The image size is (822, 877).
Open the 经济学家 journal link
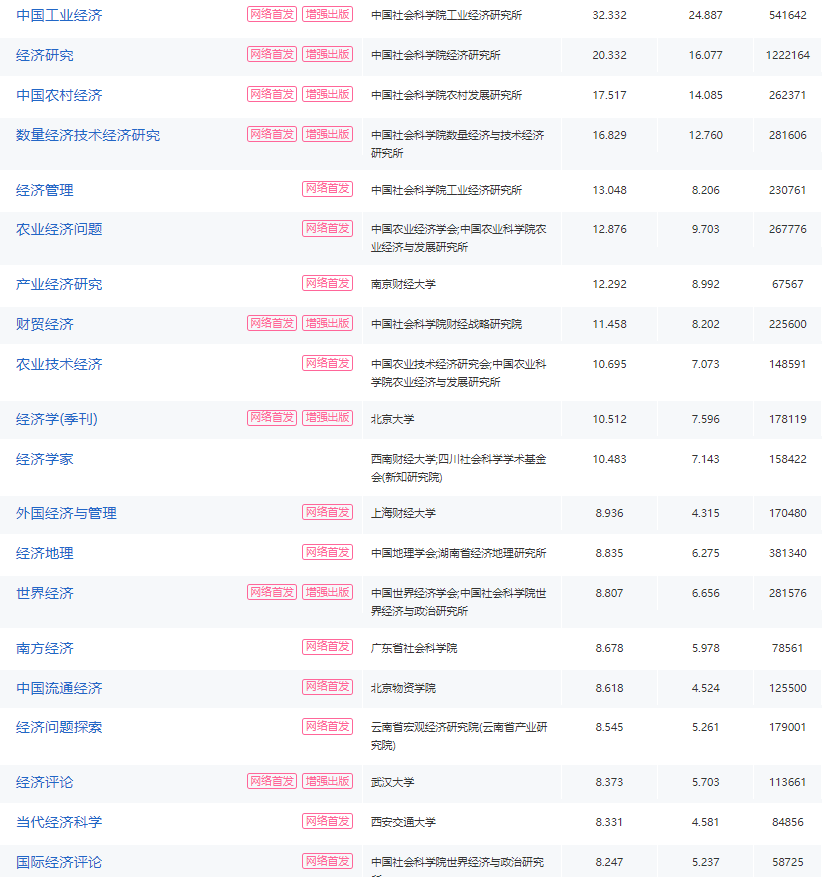45,459
